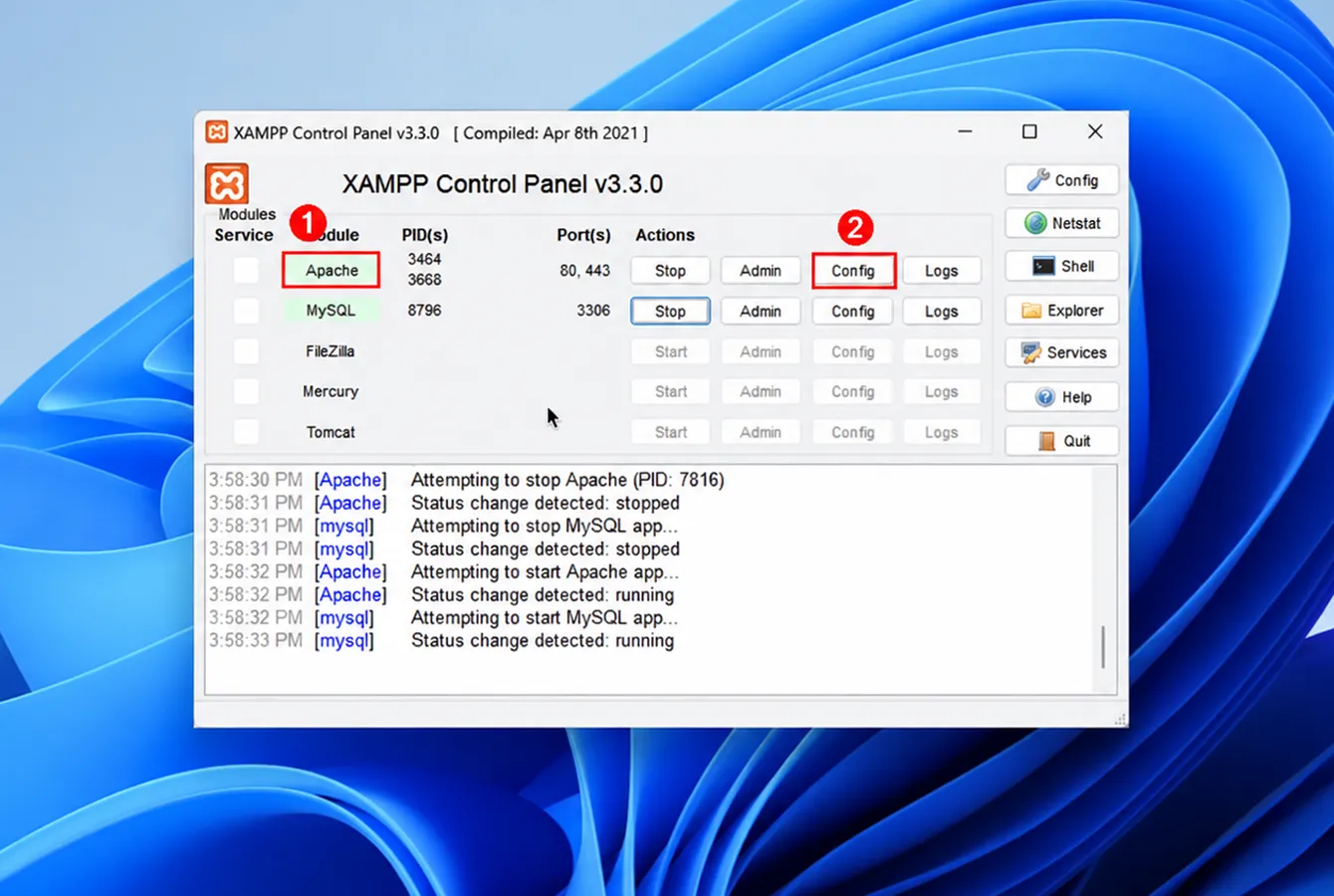Start the Tomcat module
The width and height of the screenshot is (1334, 896).
(670, 432)
